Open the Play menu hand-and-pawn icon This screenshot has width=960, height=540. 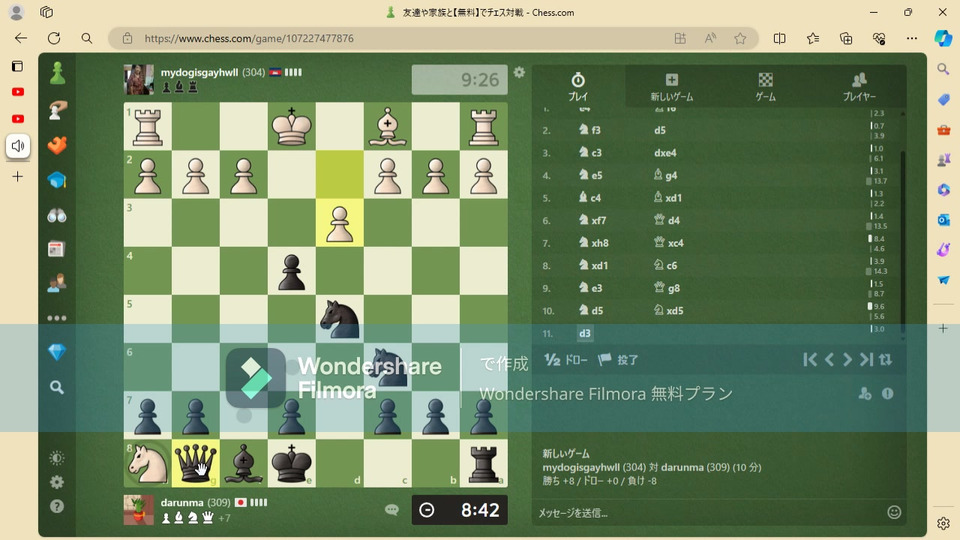coord(57,110)
